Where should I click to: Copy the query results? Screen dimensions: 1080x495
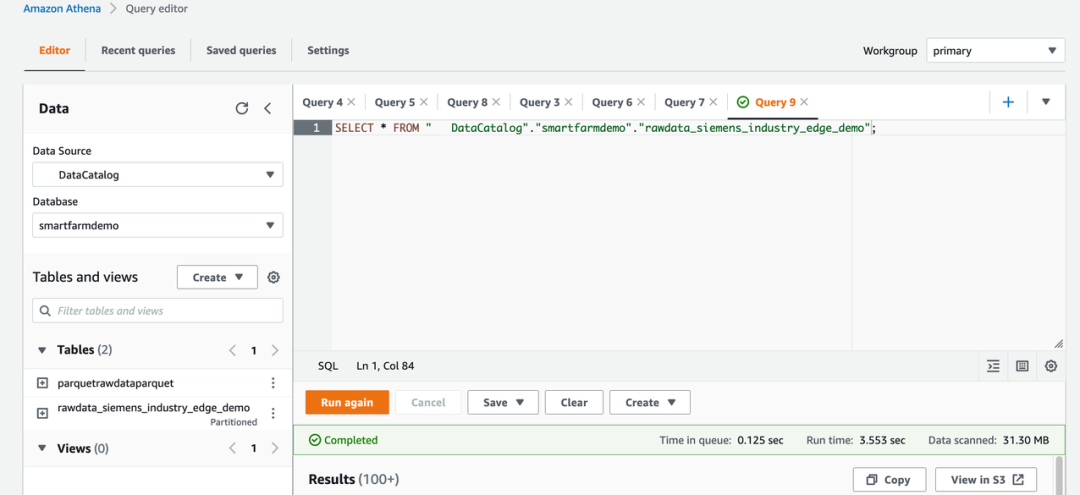(890, 480)
